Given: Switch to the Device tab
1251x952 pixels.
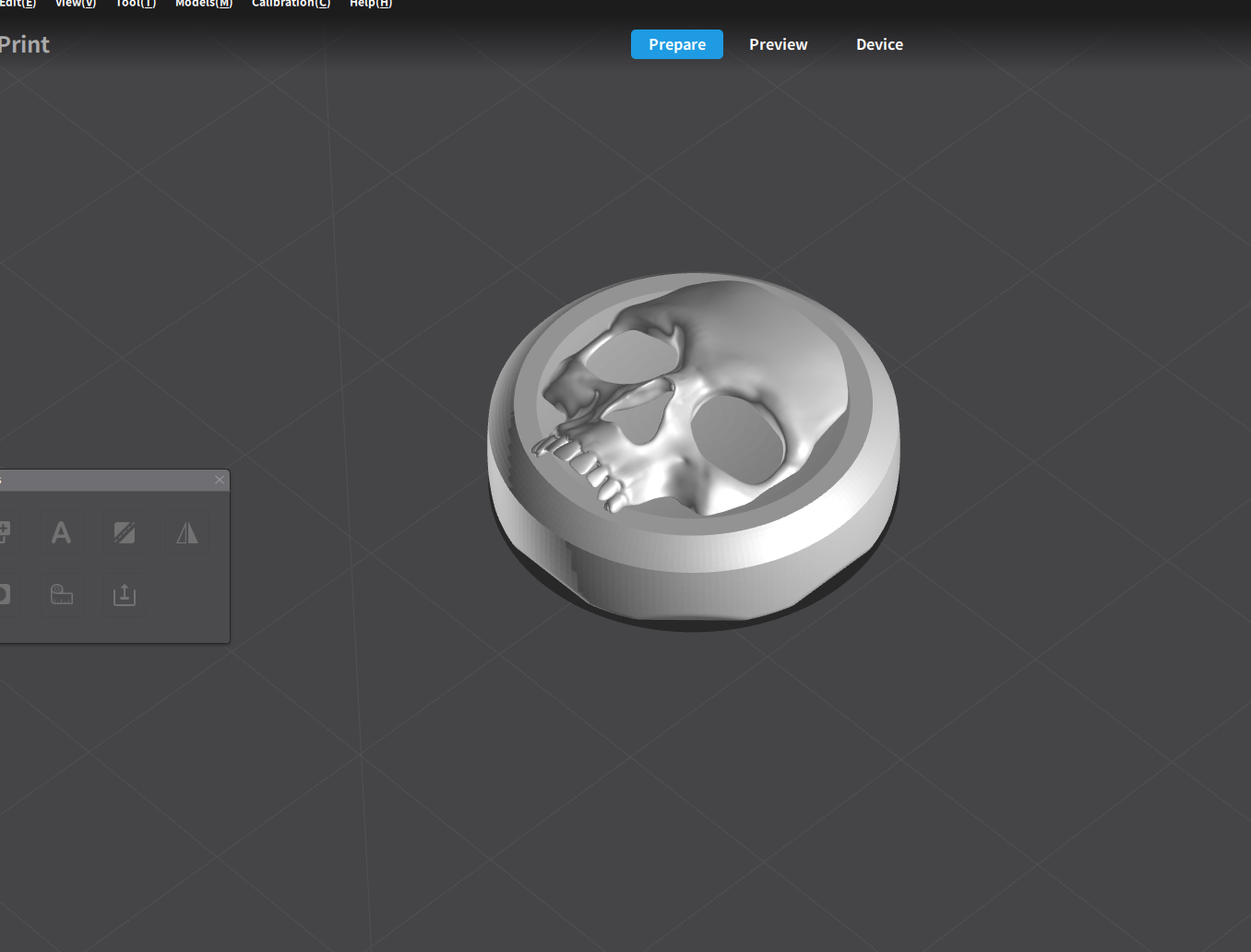Looking at the screenshot, I should [880, 44].
